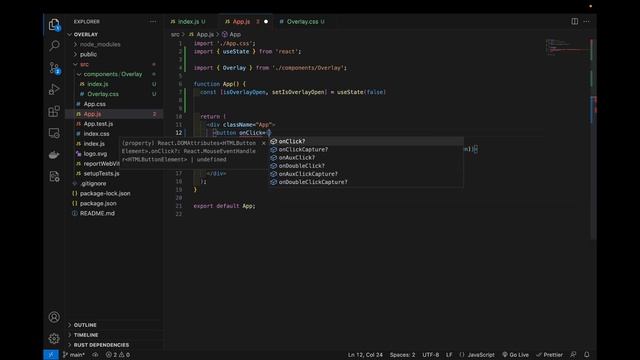
Task: Click the unsaved dot on App.js tab
Action: click(x=266, y=22)
